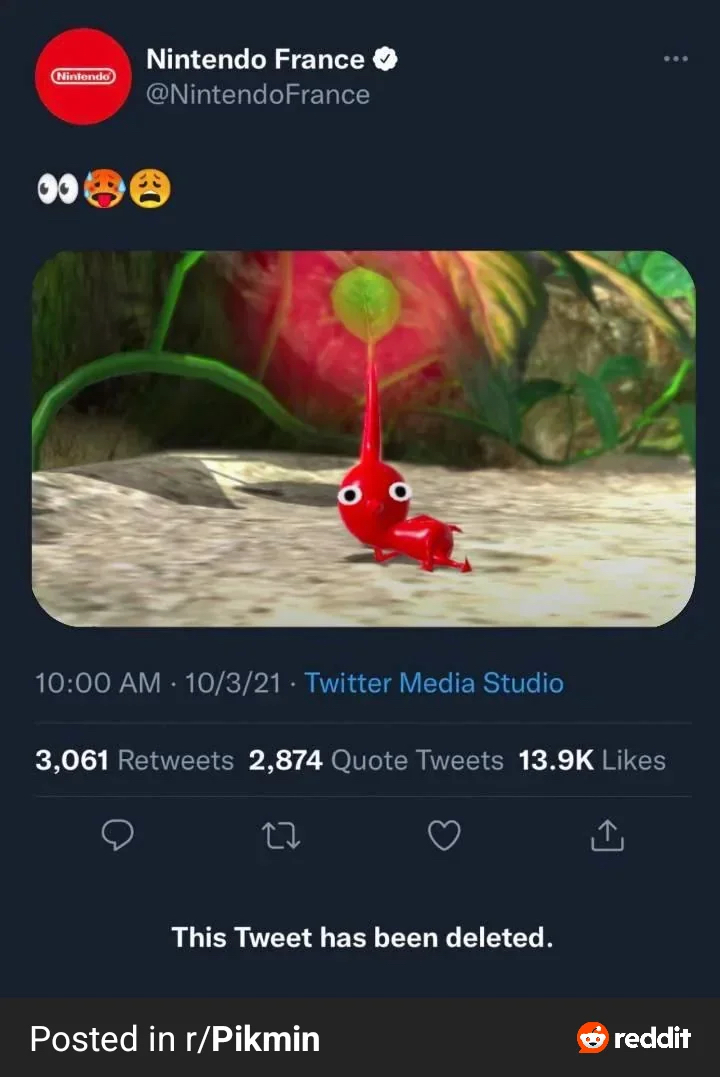The image size is (720, 1077).
Task: Click the Nintendo France display name
Action: coord(255,59)
